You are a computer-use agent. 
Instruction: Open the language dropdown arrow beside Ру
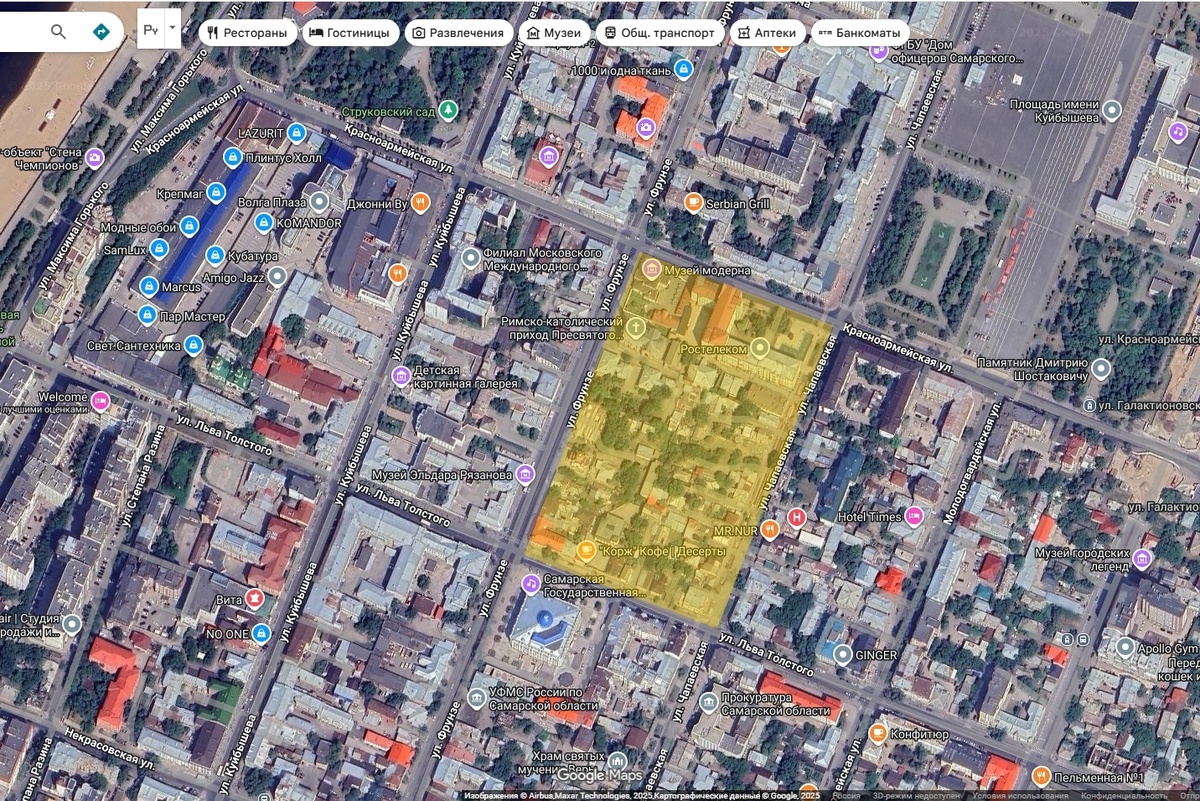click(x=173, y=30)
